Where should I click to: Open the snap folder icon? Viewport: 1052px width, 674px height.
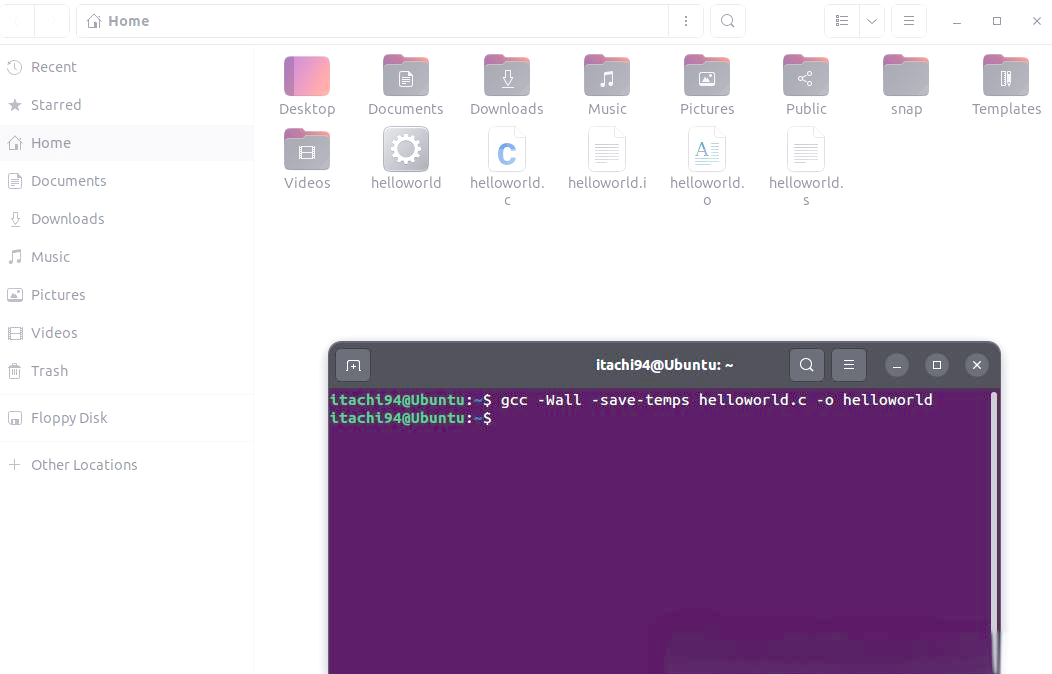(x=906, y=76)
